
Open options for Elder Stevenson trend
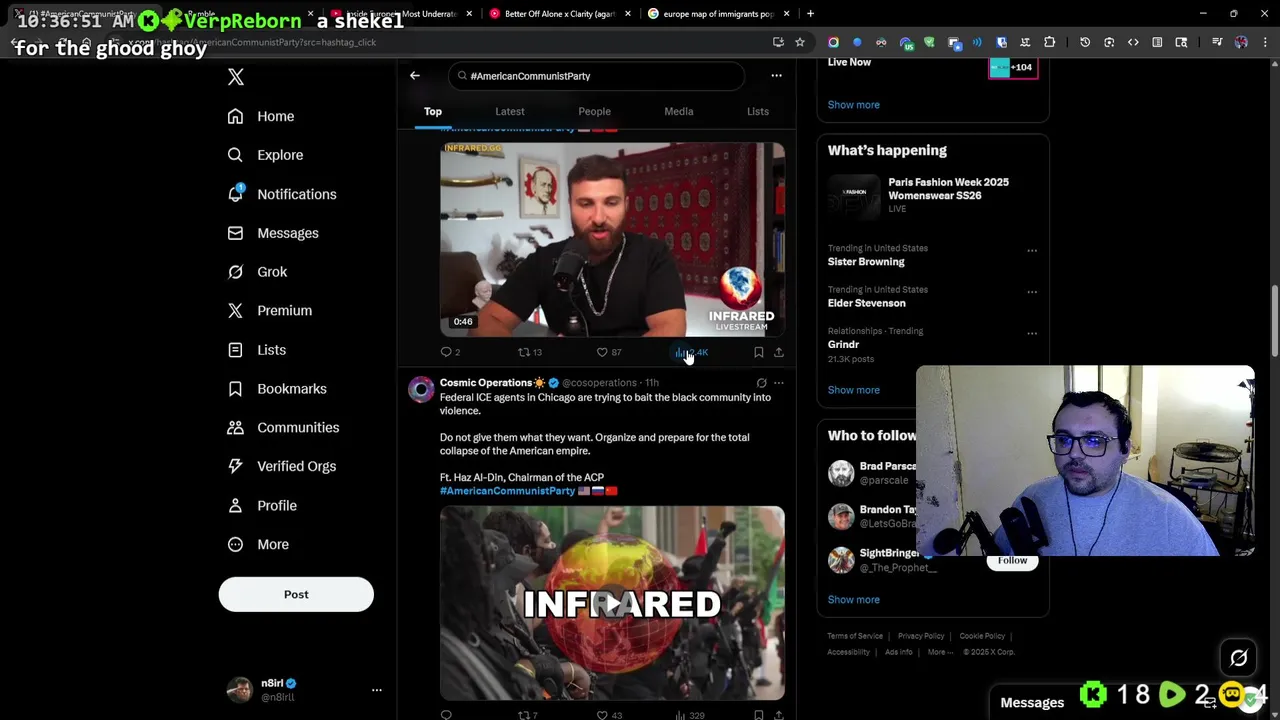(x=1032, y=292)
